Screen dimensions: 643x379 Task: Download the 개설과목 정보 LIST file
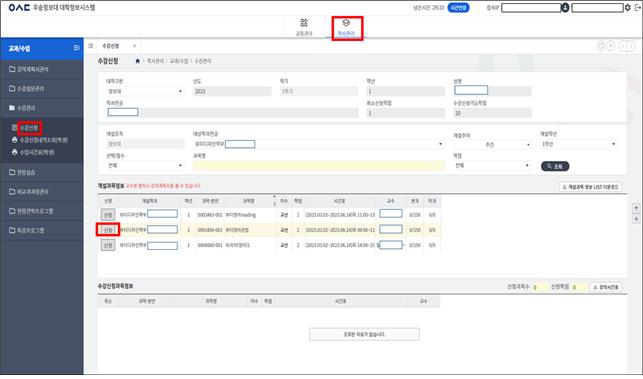click(x=591, y=187)
